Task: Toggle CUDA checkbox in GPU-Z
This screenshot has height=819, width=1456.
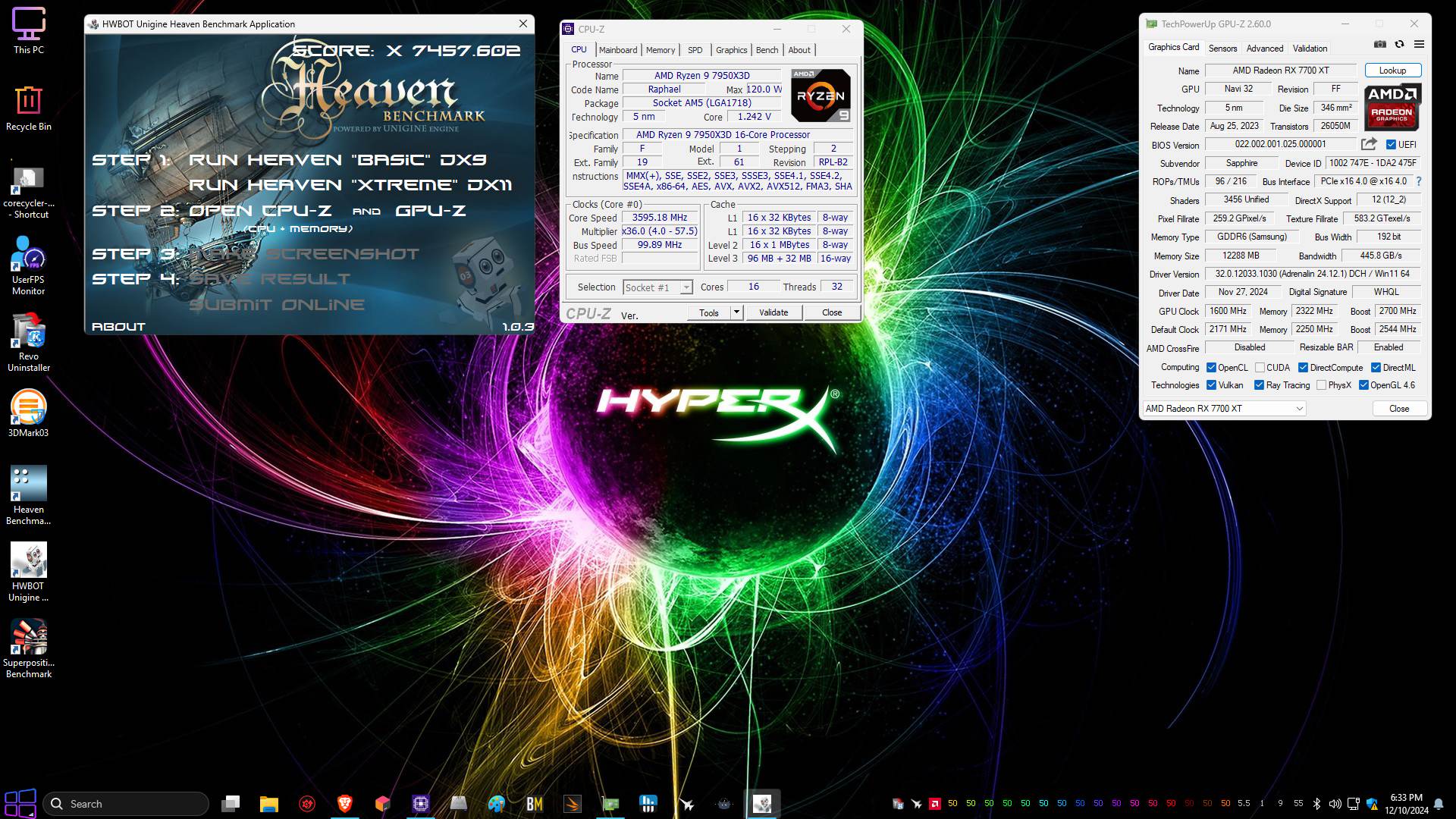Action: pos(1260,367)
